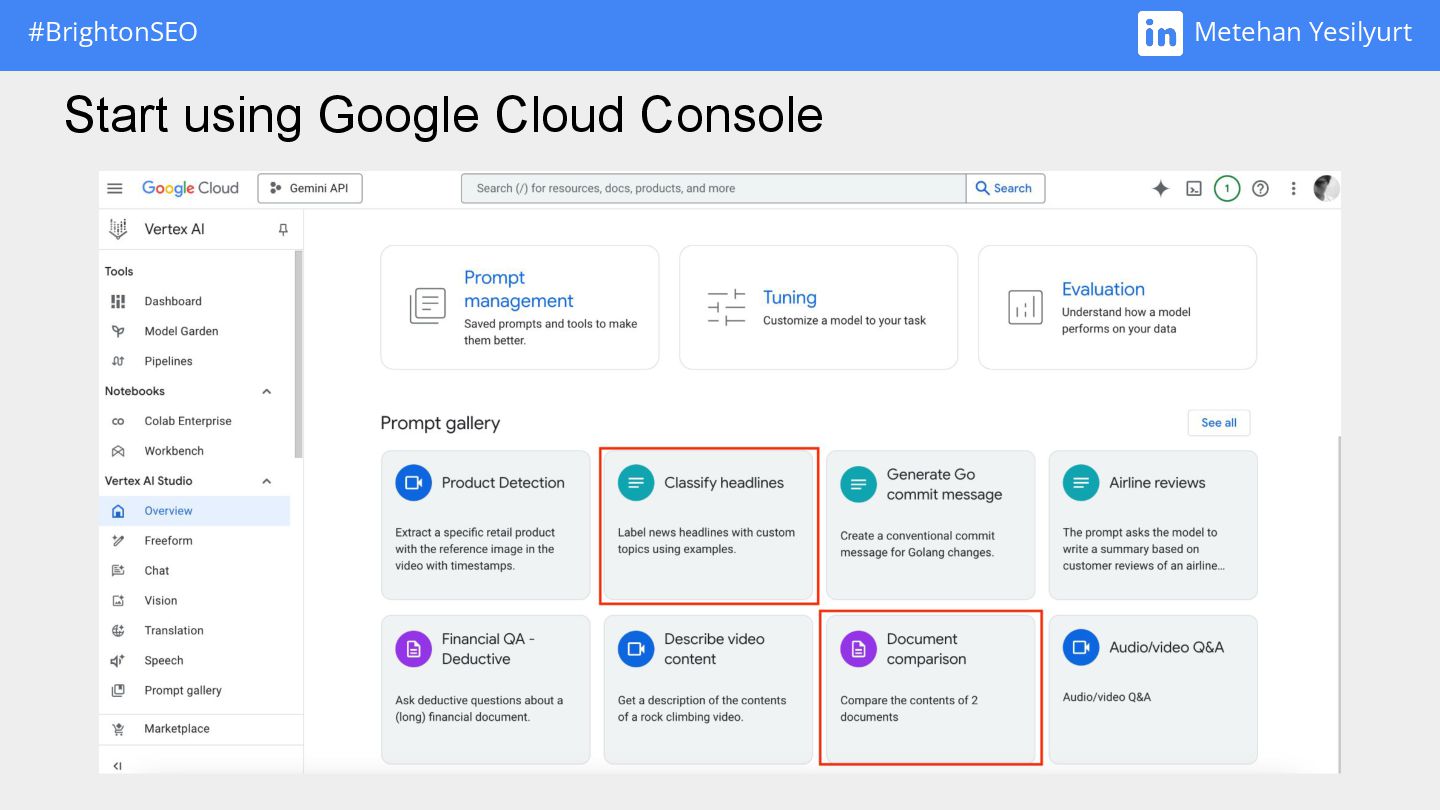Viewport: 1440px width, 810px height.
Task: Click the Search button
Action: point(1005,188)
